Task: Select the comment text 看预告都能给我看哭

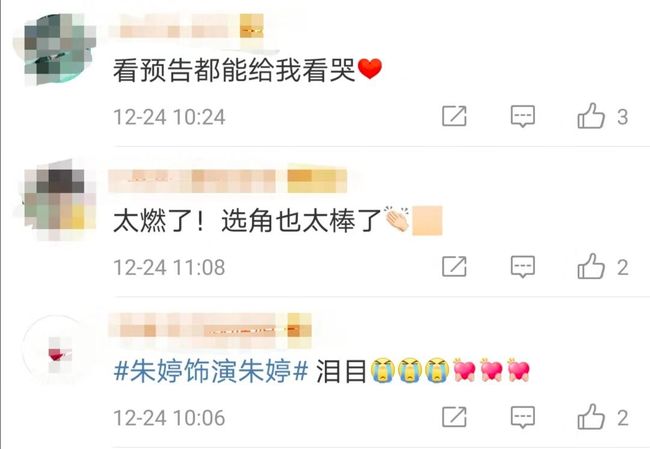Action: click(x=235, y=70)
